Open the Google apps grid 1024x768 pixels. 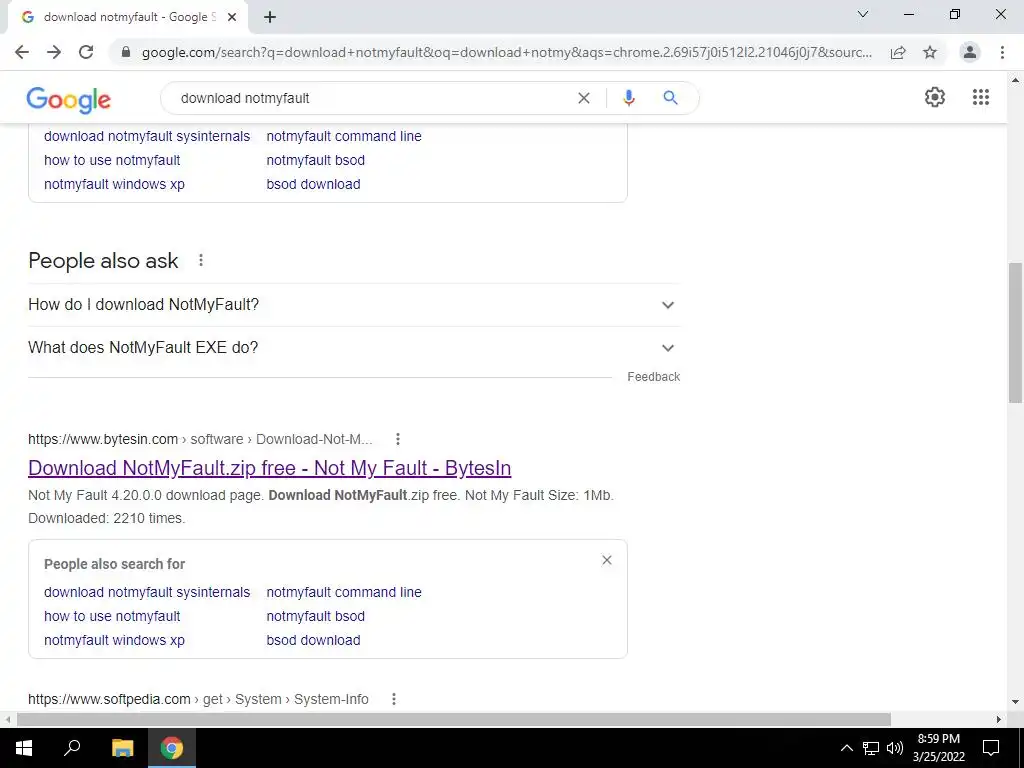point(981,97)
